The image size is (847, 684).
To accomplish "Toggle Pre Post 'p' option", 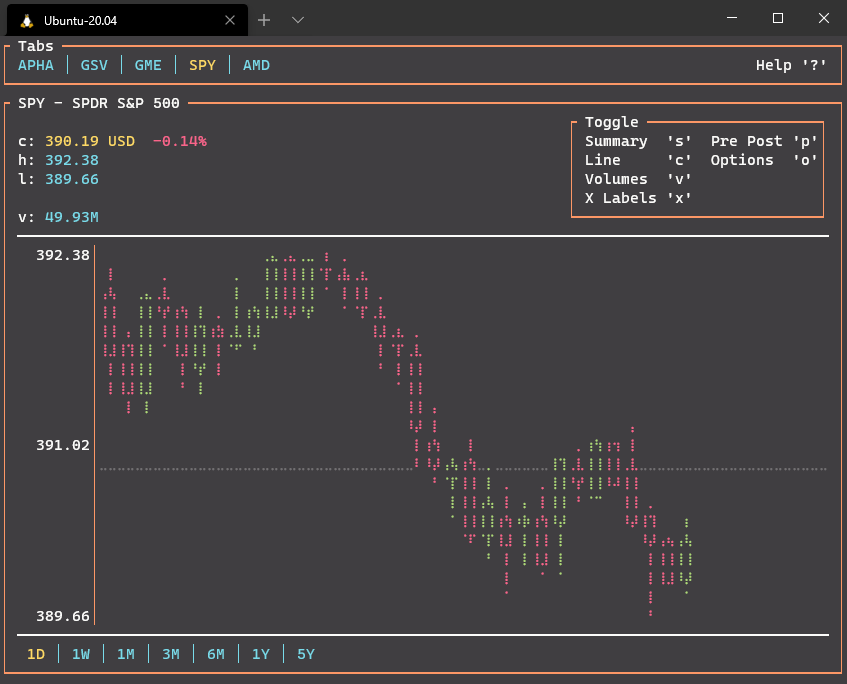I will 764,141.
